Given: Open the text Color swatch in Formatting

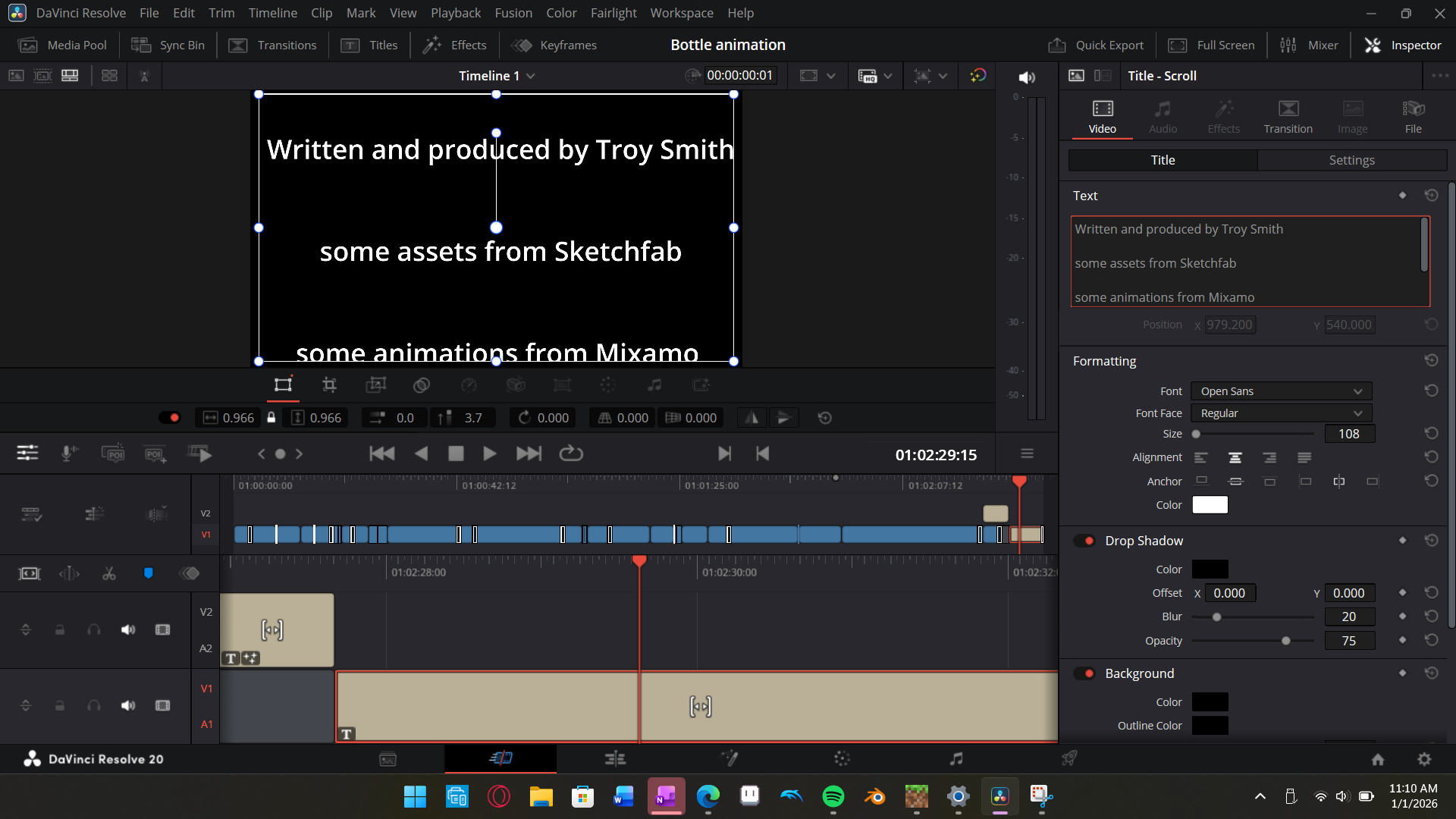Looking at the screenshot, I should pos(1210,505).
